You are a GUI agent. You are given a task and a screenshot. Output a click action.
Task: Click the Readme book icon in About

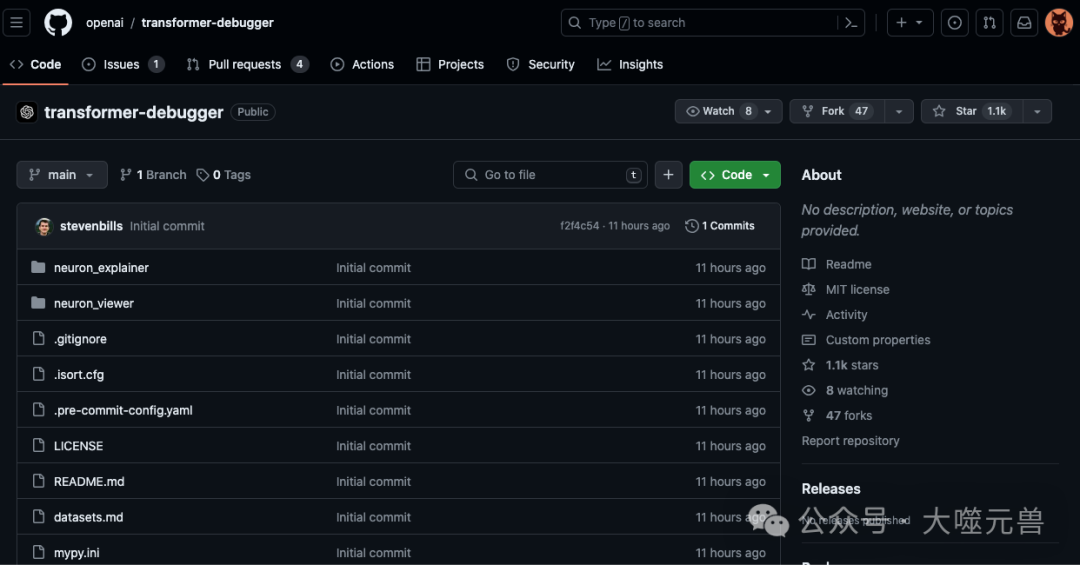(809, 264)
